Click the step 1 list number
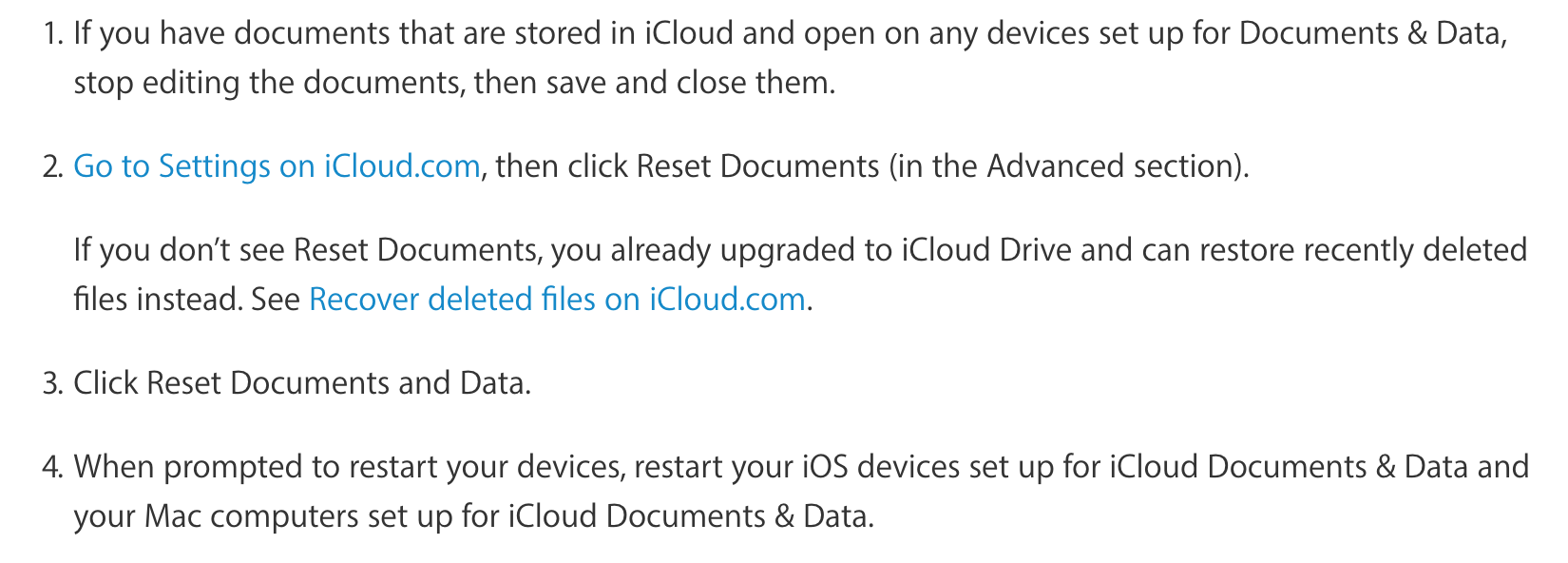 coord(53,34)
